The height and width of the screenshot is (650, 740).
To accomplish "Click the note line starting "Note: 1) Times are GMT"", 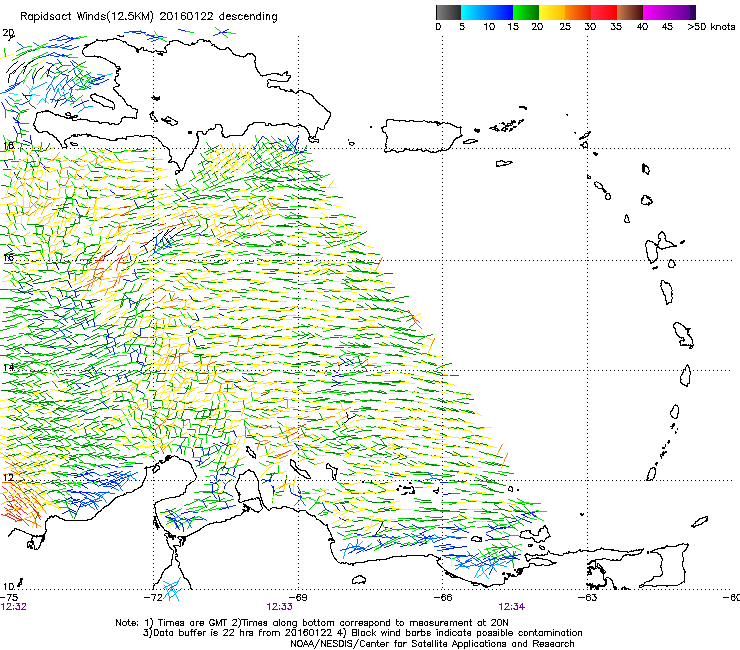I will pos(312,623).
